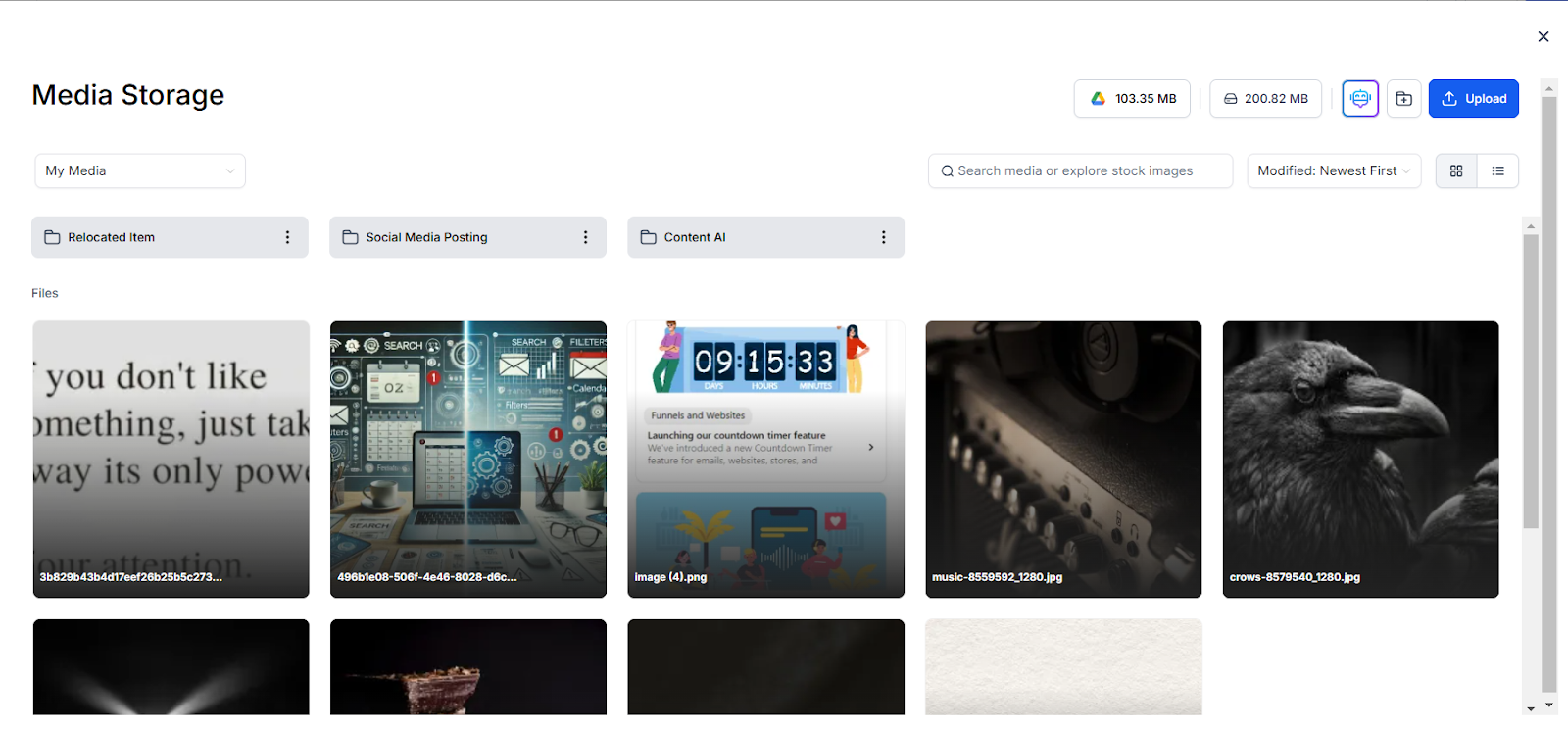Screen dimensions: 1568x729
Task: Select the quote text image thumbnail 3b829b43
Action: pyautogui.click(x=171, y=460)
